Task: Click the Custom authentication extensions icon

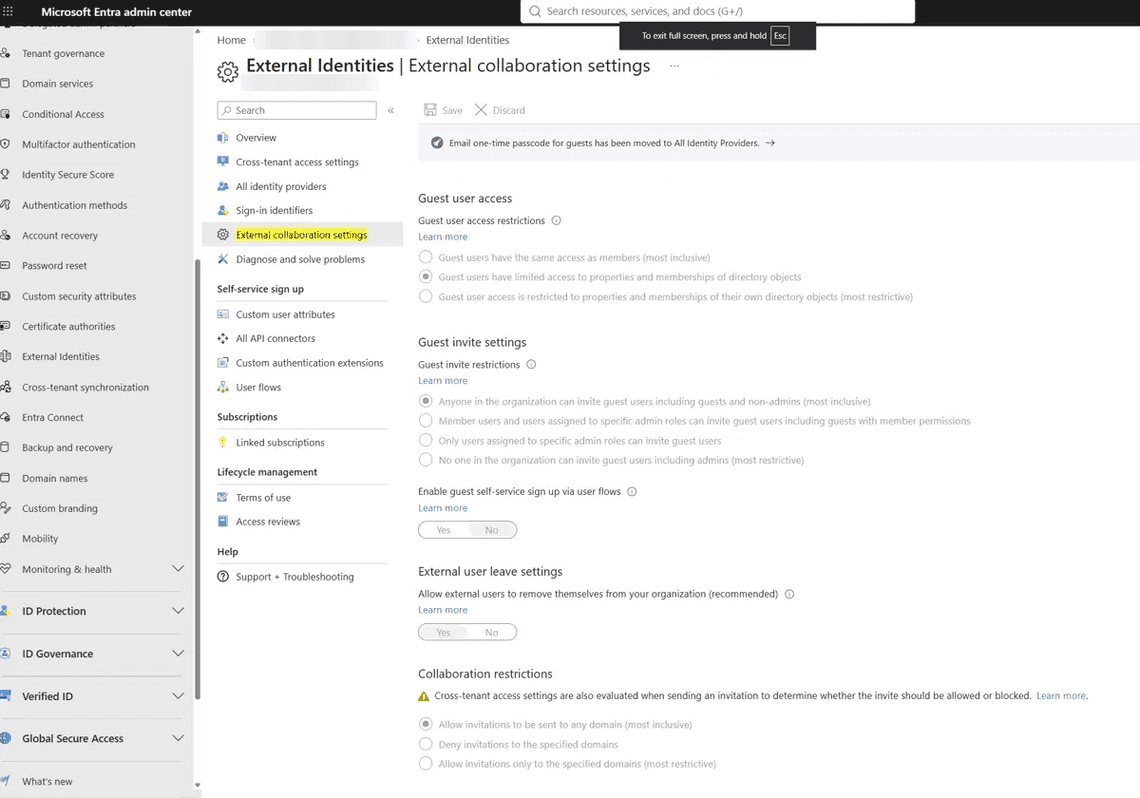Action: coord(223,363)
